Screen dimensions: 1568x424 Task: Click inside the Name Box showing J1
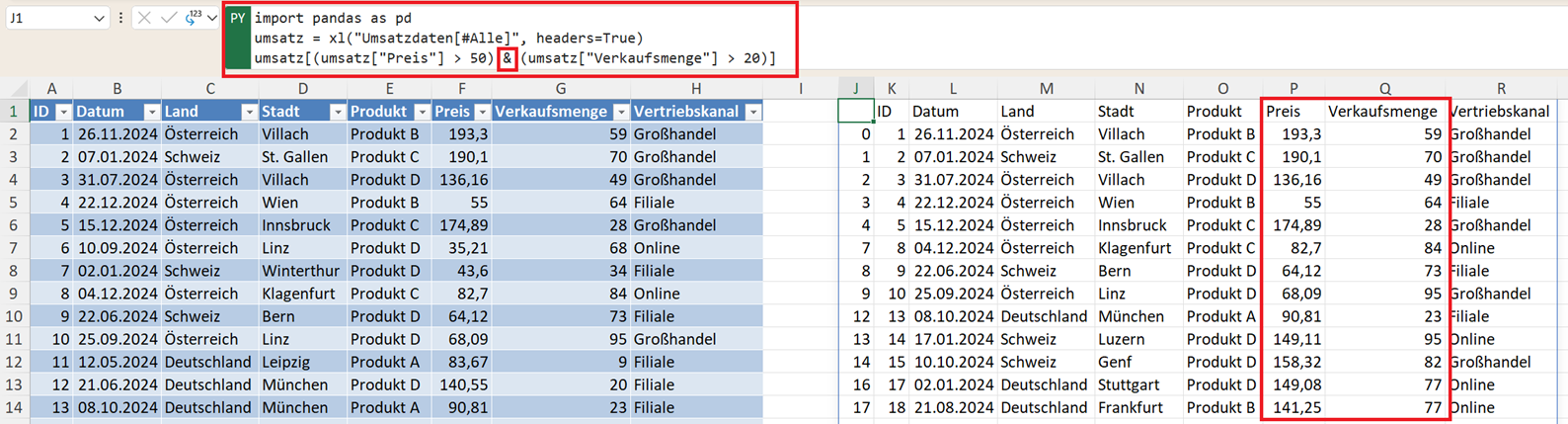click(x=47, y=18)
